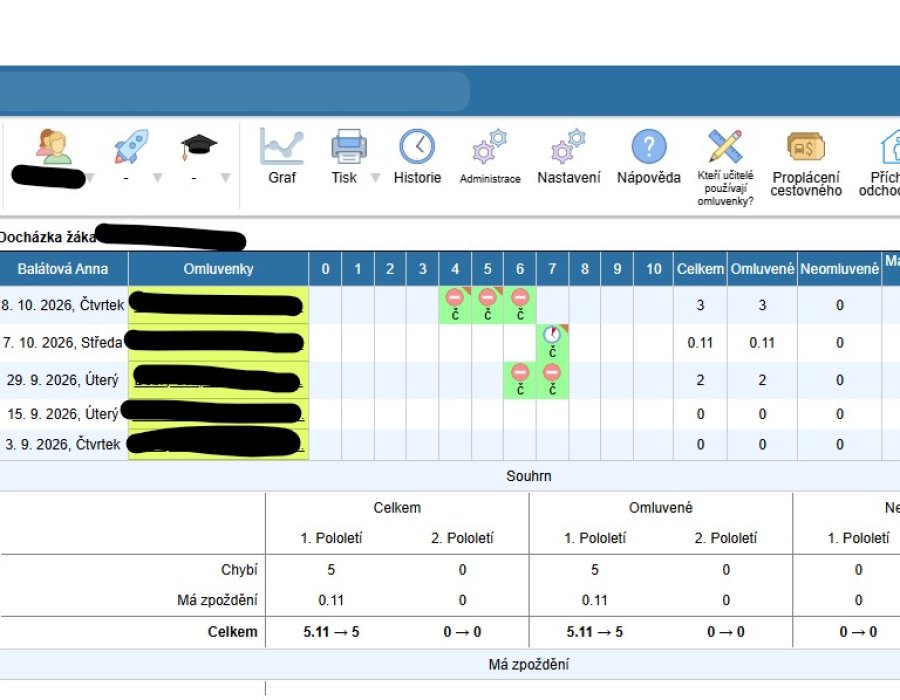Click summary total '5.11 → 5' under Celkem

point(331,632)
